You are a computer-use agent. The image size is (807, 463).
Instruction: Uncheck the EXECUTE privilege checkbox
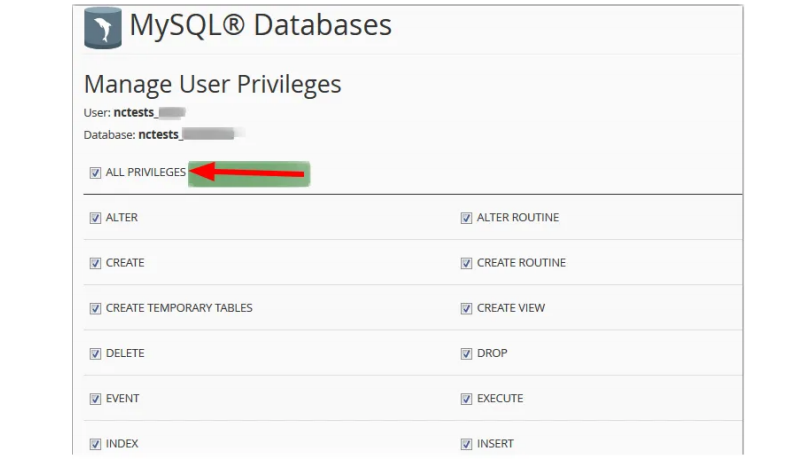[x=466, y=399]
